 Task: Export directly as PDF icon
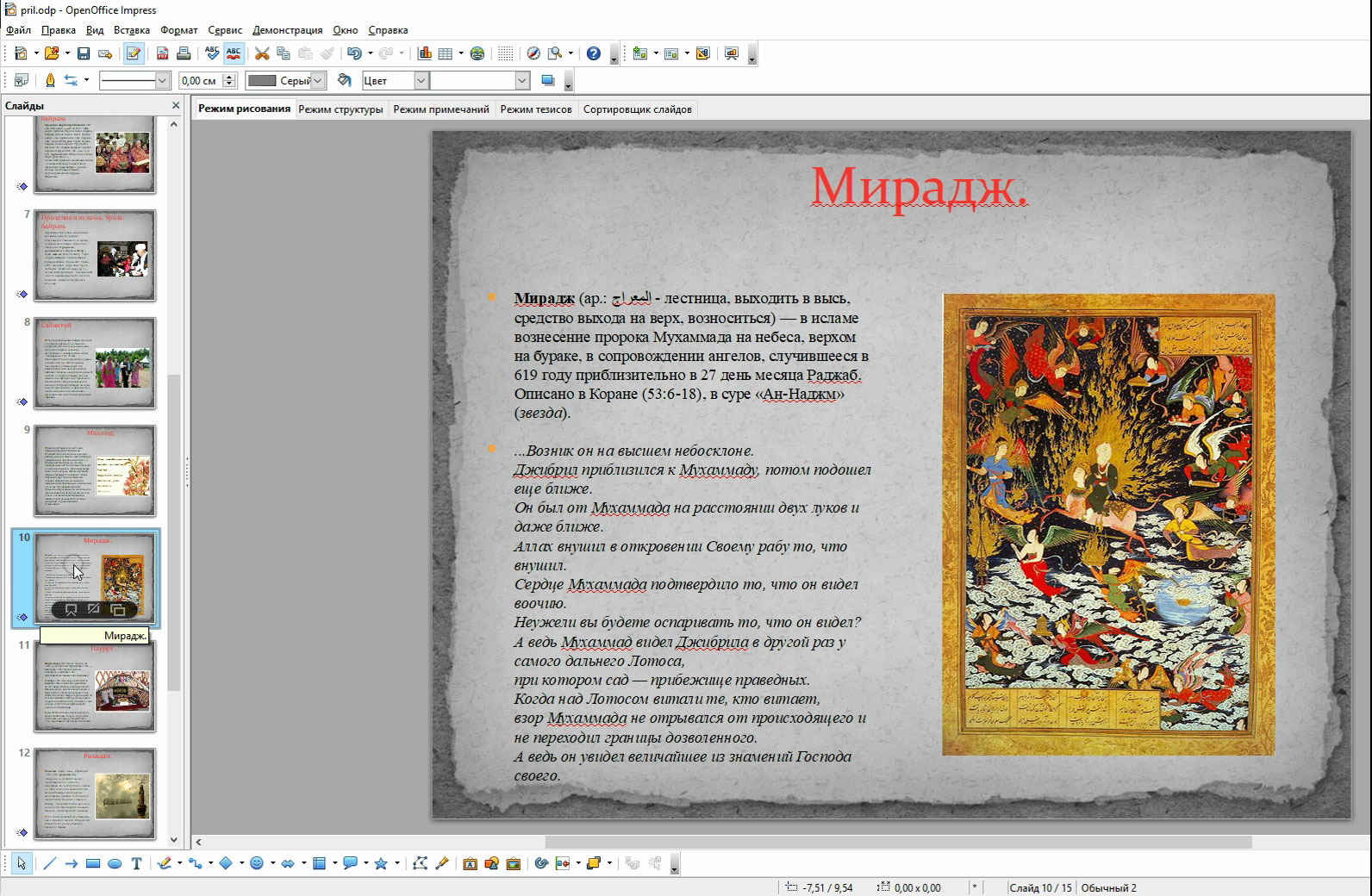pos(162,53)
